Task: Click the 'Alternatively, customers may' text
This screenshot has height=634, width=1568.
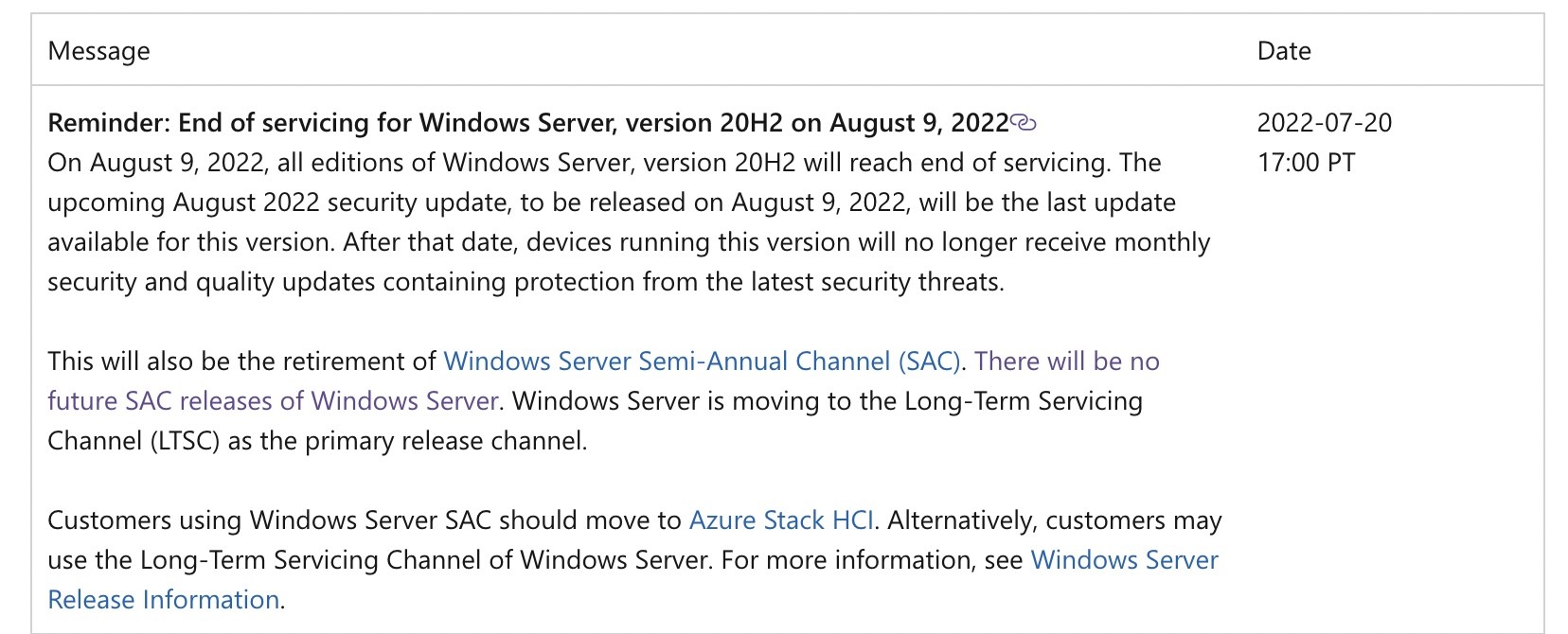Action: click(1055, 520)
